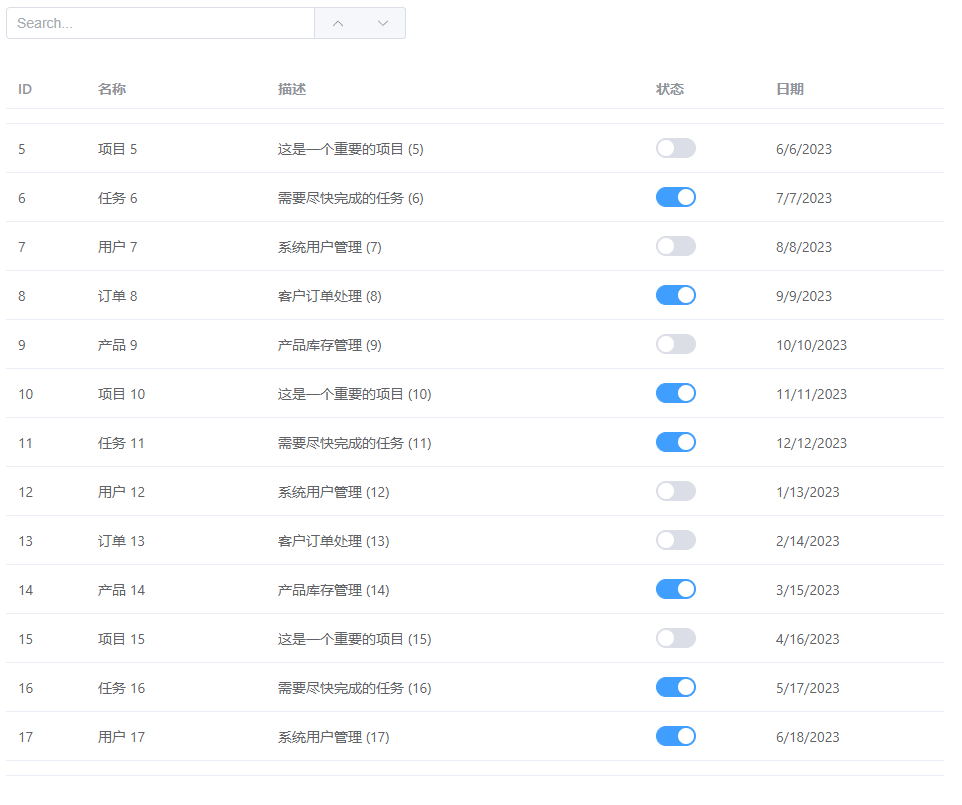
Task: Click the name cell 订单 8
Action: [x=117, y=296]
